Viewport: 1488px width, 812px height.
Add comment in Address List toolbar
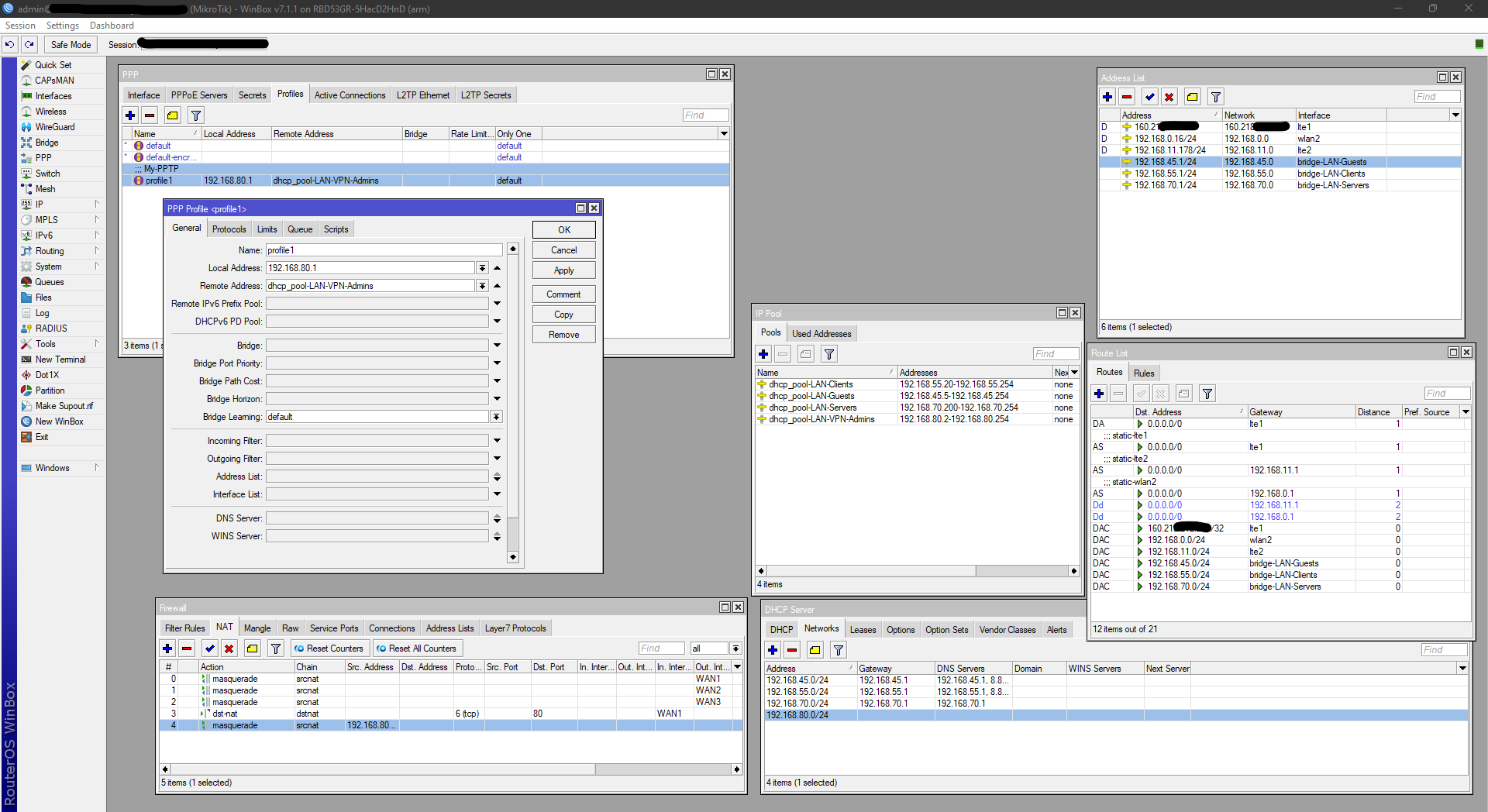[1193, 97]
